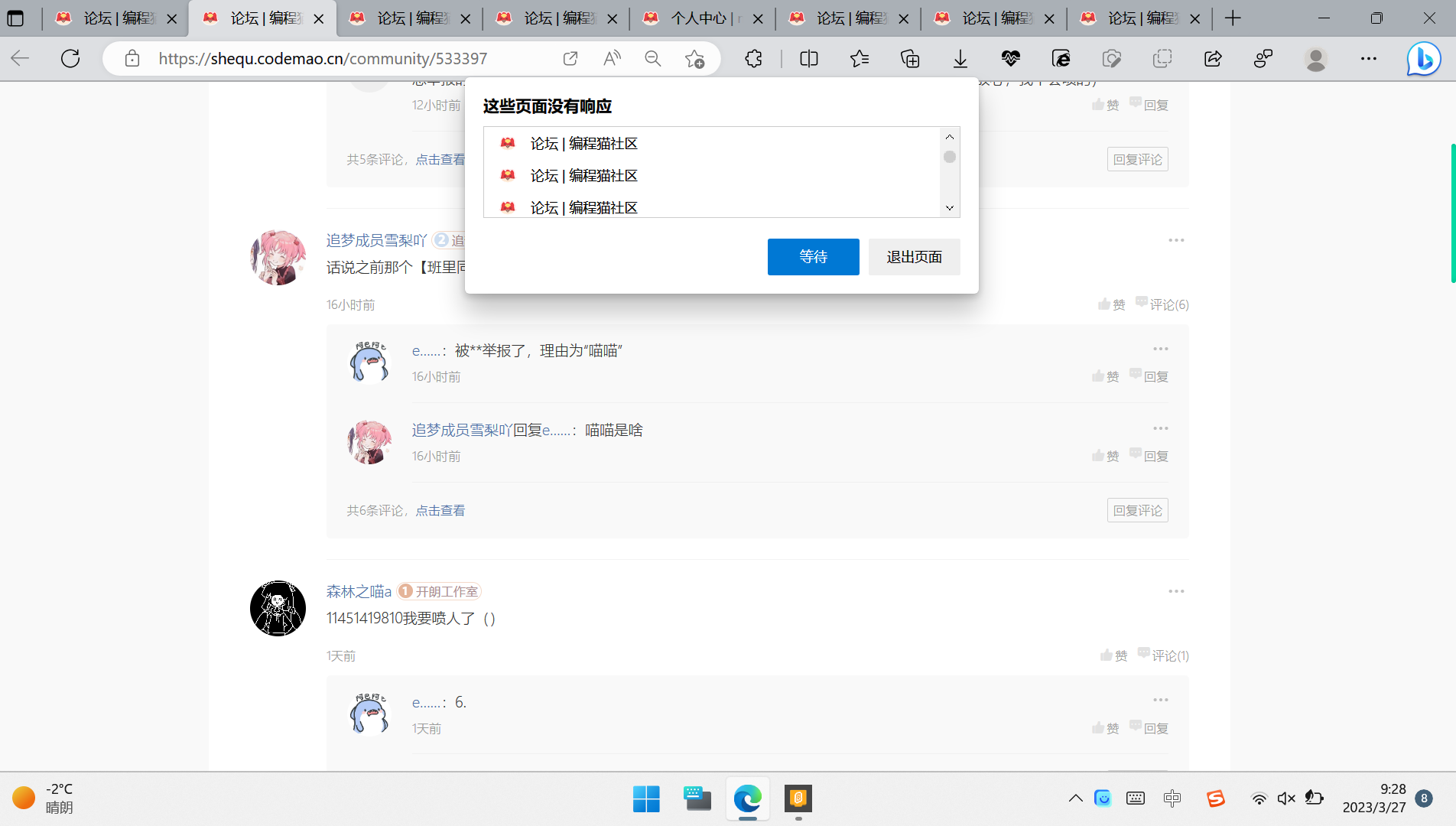Enable split screen view
This screenshot has width=1456, height=826.
click(809, 58)
